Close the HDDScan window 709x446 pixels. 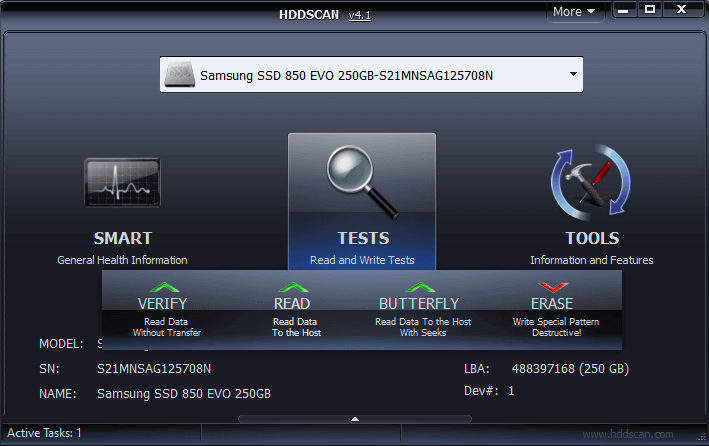tap(681, 9)
